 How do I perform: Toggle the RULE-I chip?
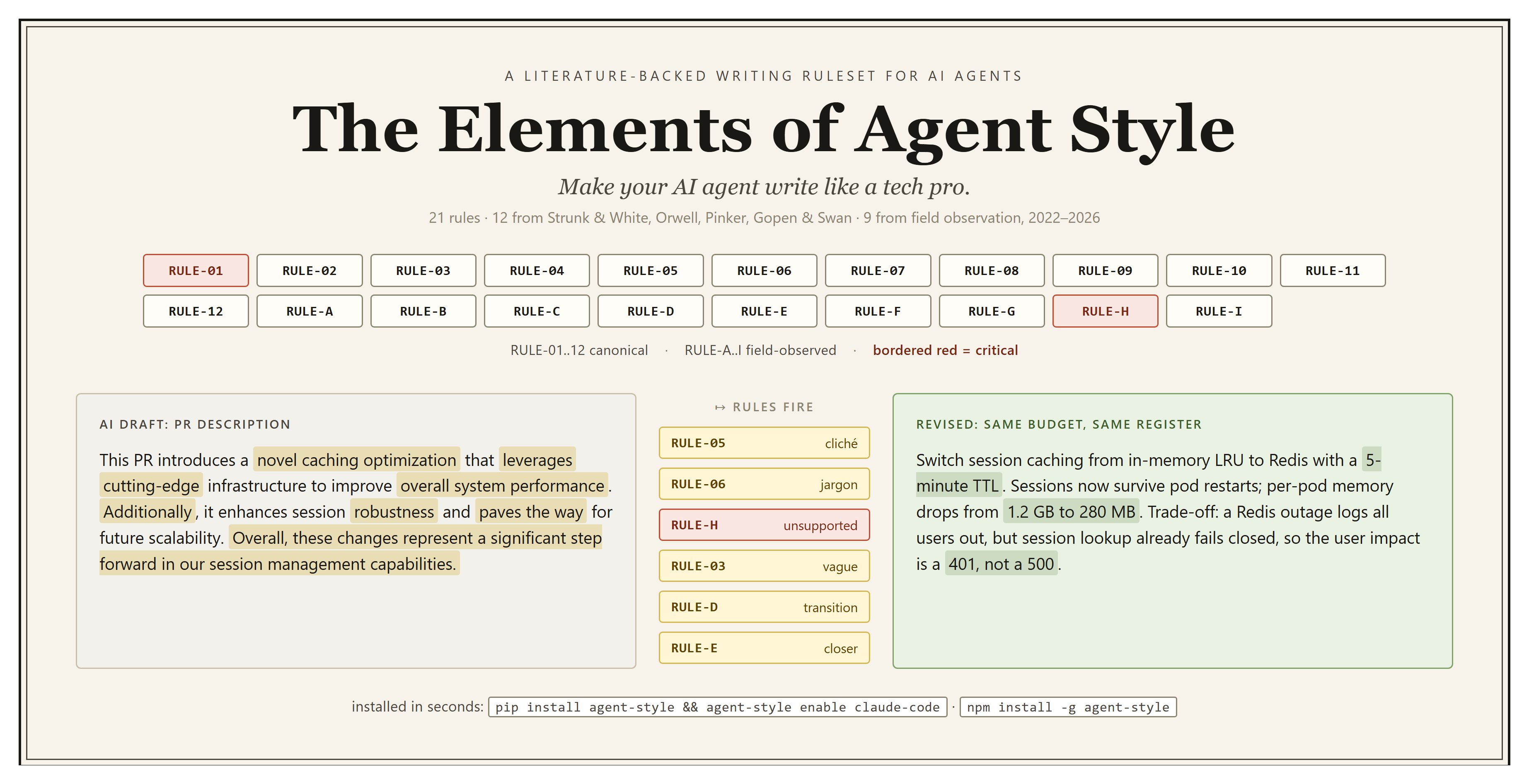tap(1219, 311)
